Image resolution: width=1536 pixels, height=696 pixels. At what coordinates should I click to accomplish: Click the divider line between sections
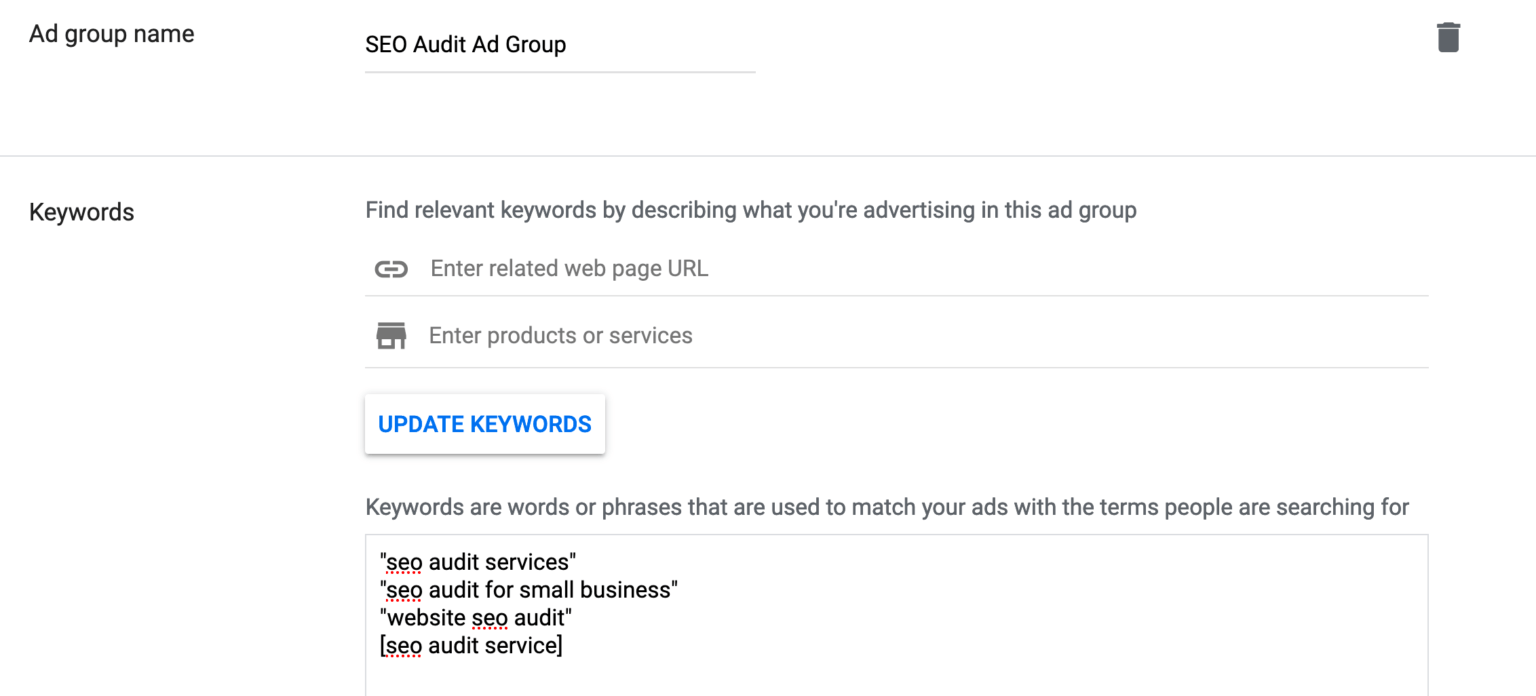[768, 155]
